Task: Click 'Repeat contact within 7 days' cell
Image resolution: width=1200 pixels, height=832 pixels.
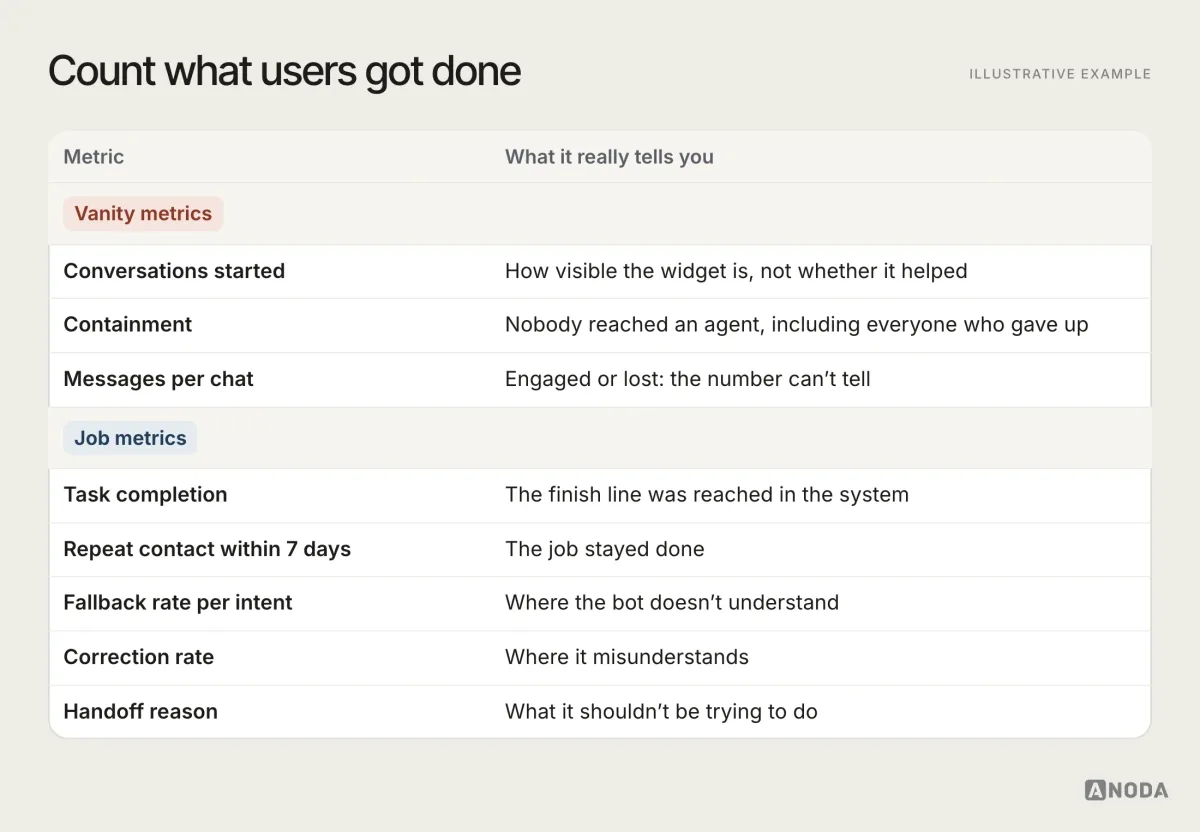Action: coord(207,549)
